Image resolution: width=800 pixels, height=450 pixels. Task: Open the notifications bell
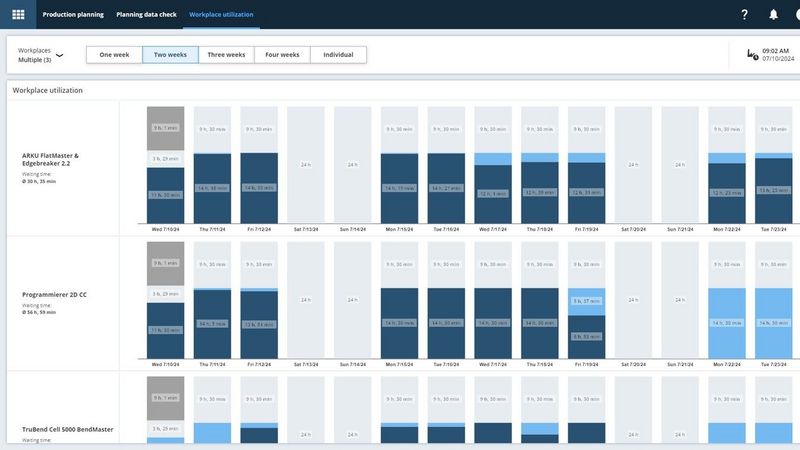click(773, 15)
